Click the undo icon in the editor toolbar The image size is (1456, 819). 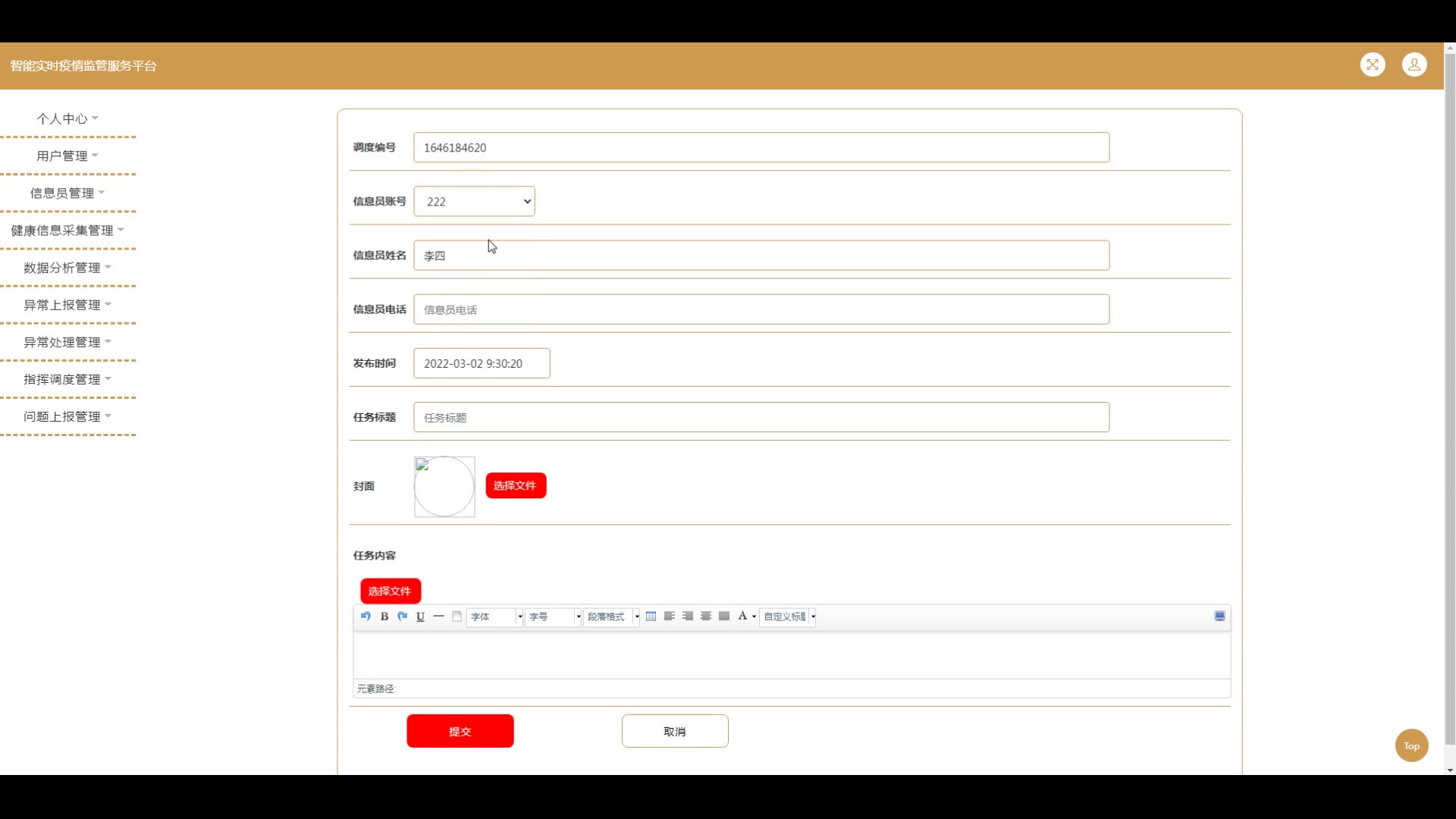click(x=366, y=617)
